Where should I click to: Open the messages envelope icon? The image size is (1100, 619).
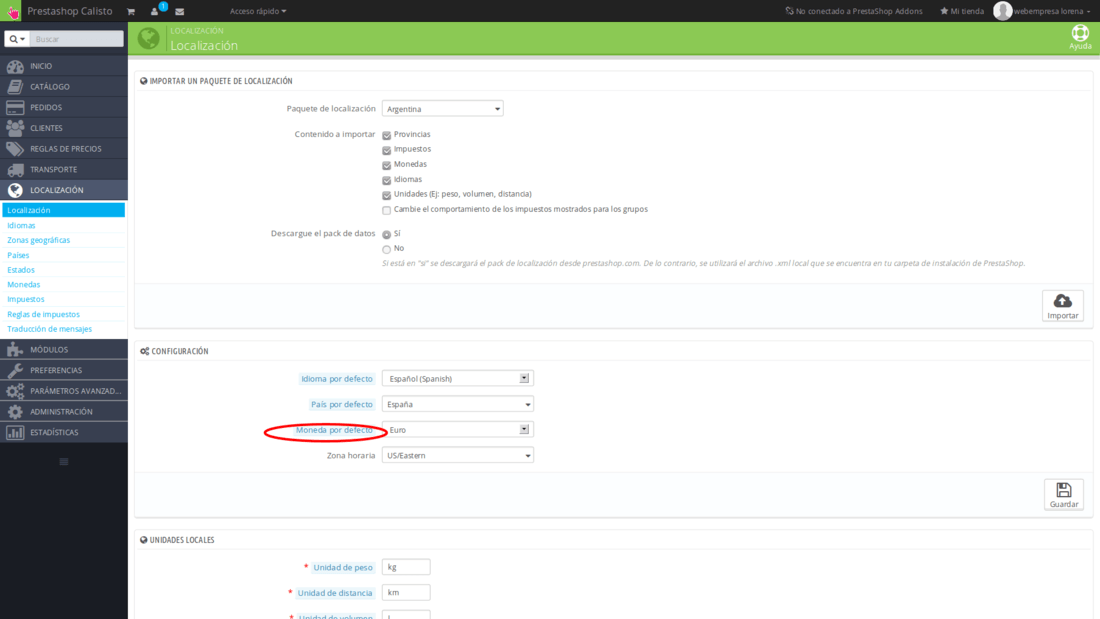180,11
